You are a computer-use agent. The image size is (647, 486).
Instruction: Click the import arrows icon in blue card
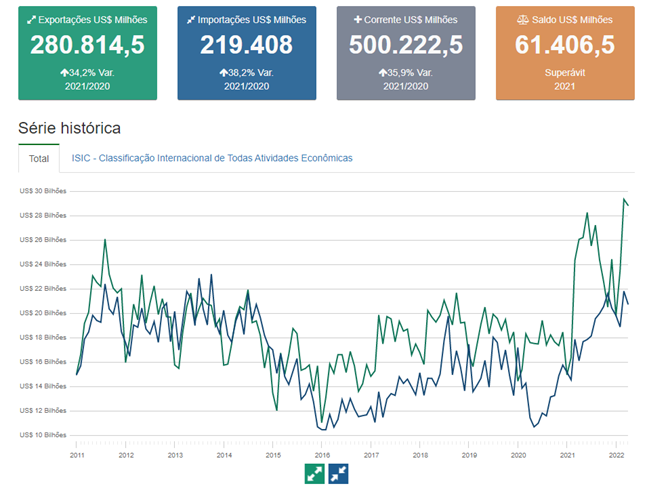tap(191, 20)
